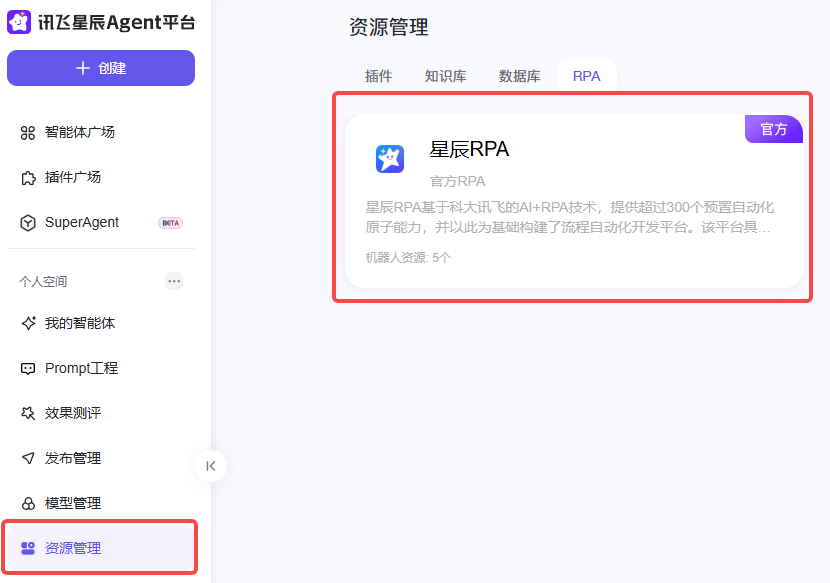Open 资源管理 in the sidebar
This screenshot has height=583, width=830.
(73, 548)
